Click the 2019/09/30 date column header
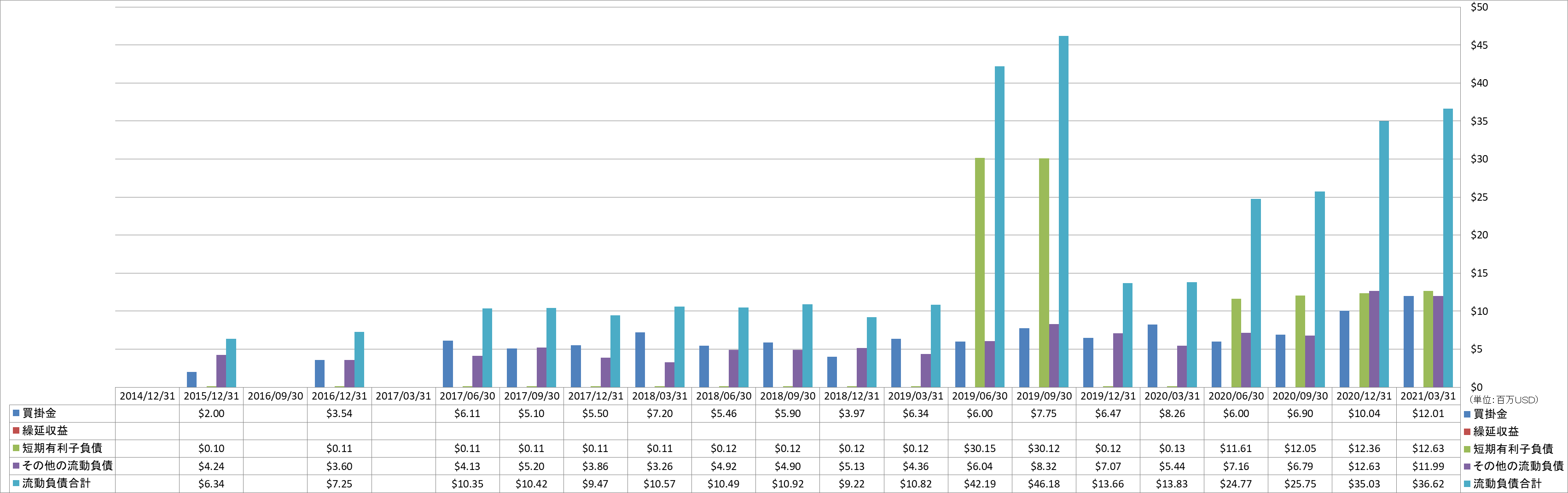The height and width of the screenshot is (493, 1568). [x=1044, y=396]
